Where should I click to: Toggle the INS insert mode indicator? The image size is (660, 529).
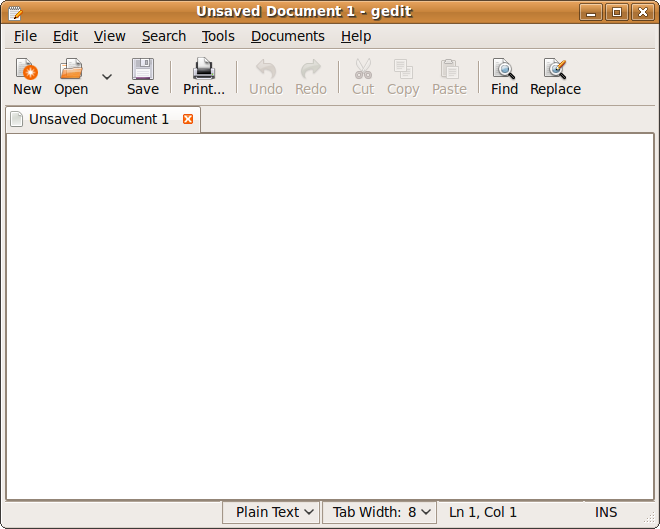[x=606, y=512]
